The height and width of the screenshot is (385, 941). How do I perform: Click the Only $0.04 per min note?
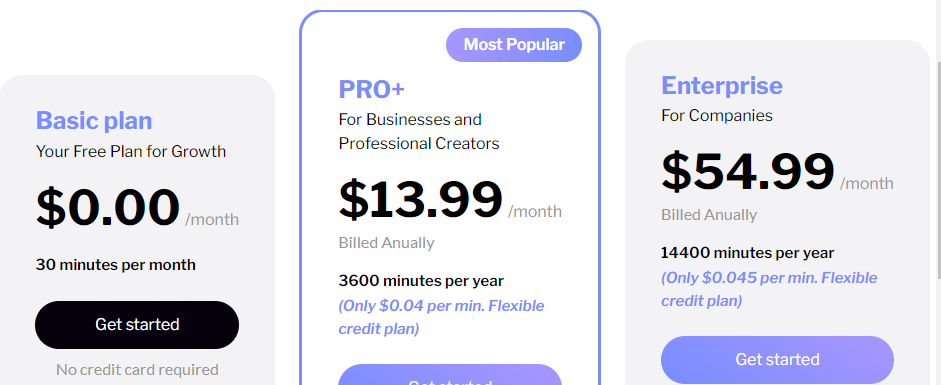442,317
